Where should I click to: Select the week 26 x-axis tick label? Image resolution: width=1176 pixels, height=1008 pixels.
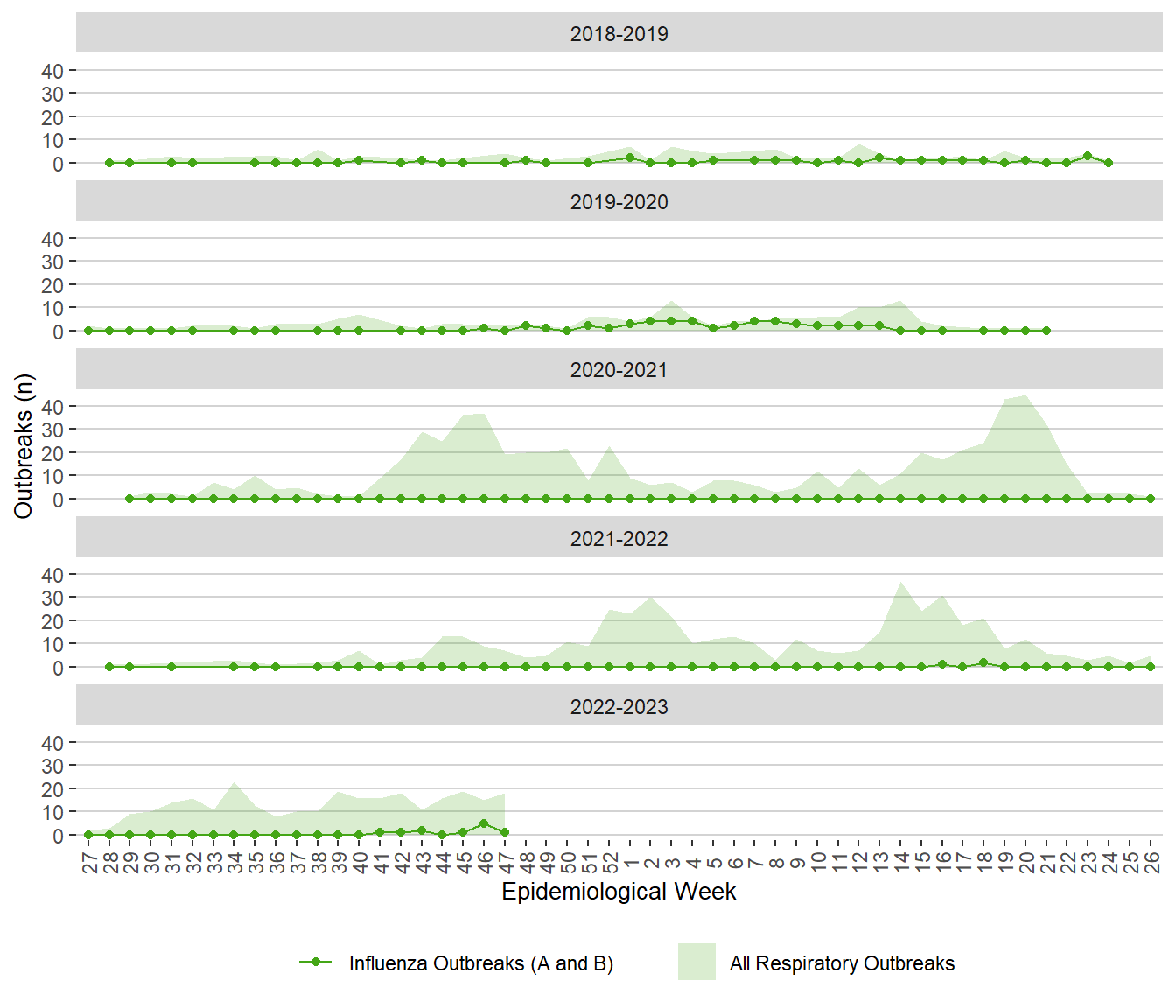(x=1151, y=863)
